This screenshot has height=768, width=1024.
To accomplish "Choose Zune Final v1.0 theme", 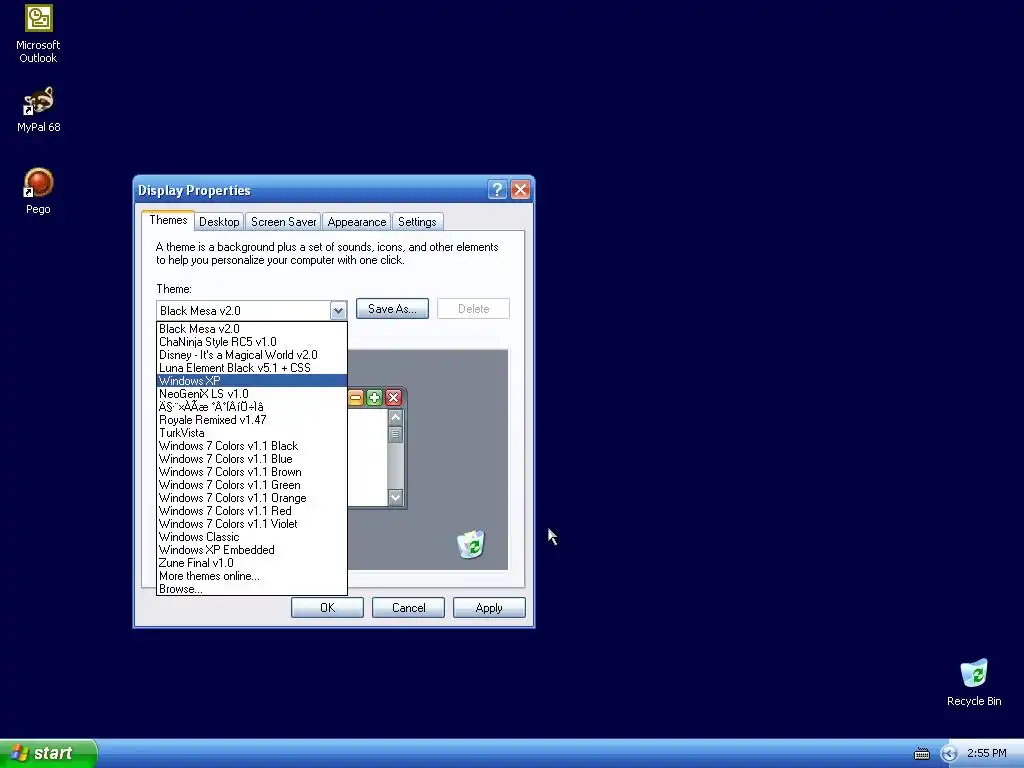I will pyautogui.click(x=251, y=563).
